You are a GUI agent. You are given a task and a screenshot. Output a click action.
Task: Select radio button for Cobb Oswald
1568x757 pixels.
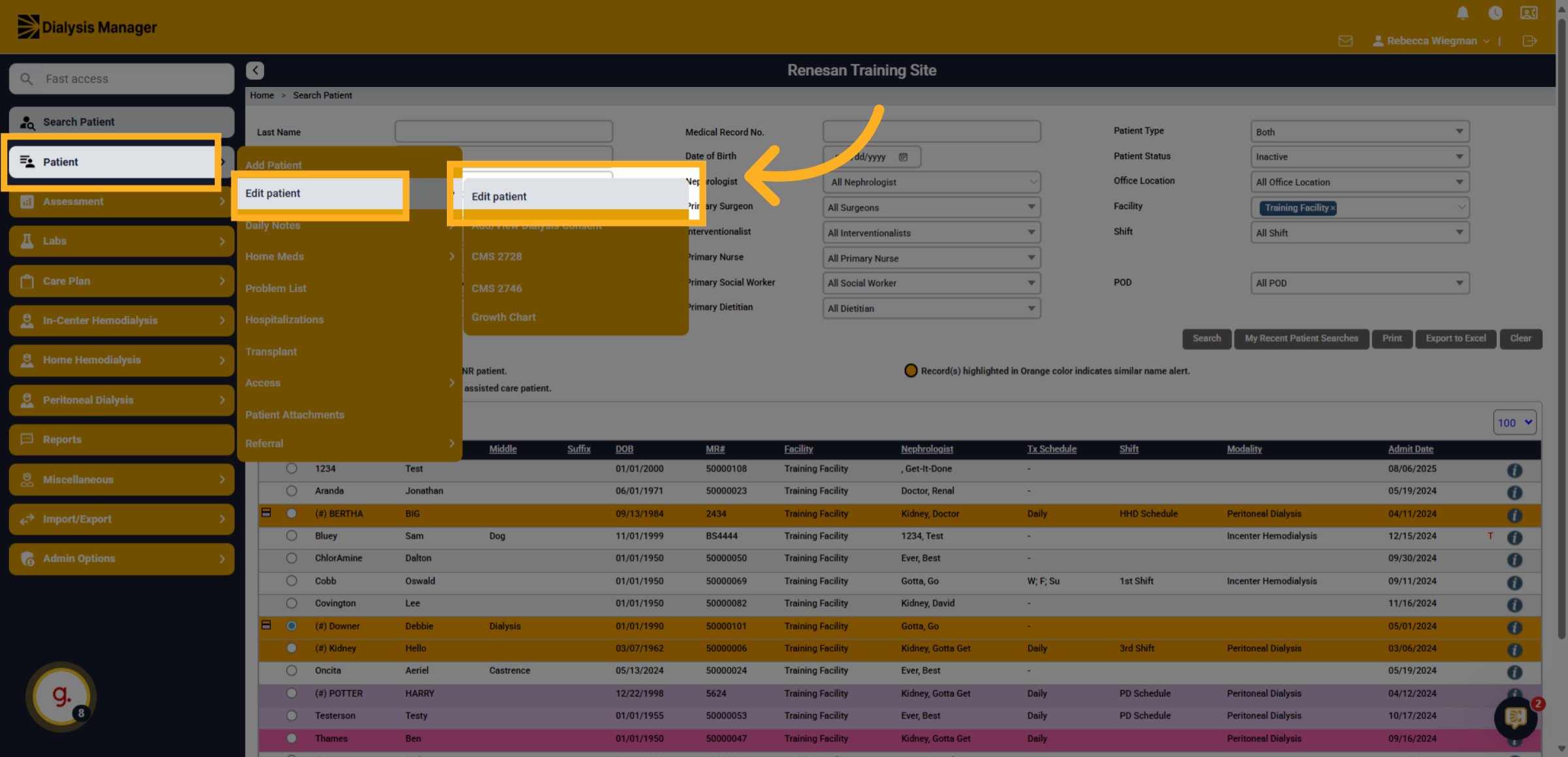291,581
